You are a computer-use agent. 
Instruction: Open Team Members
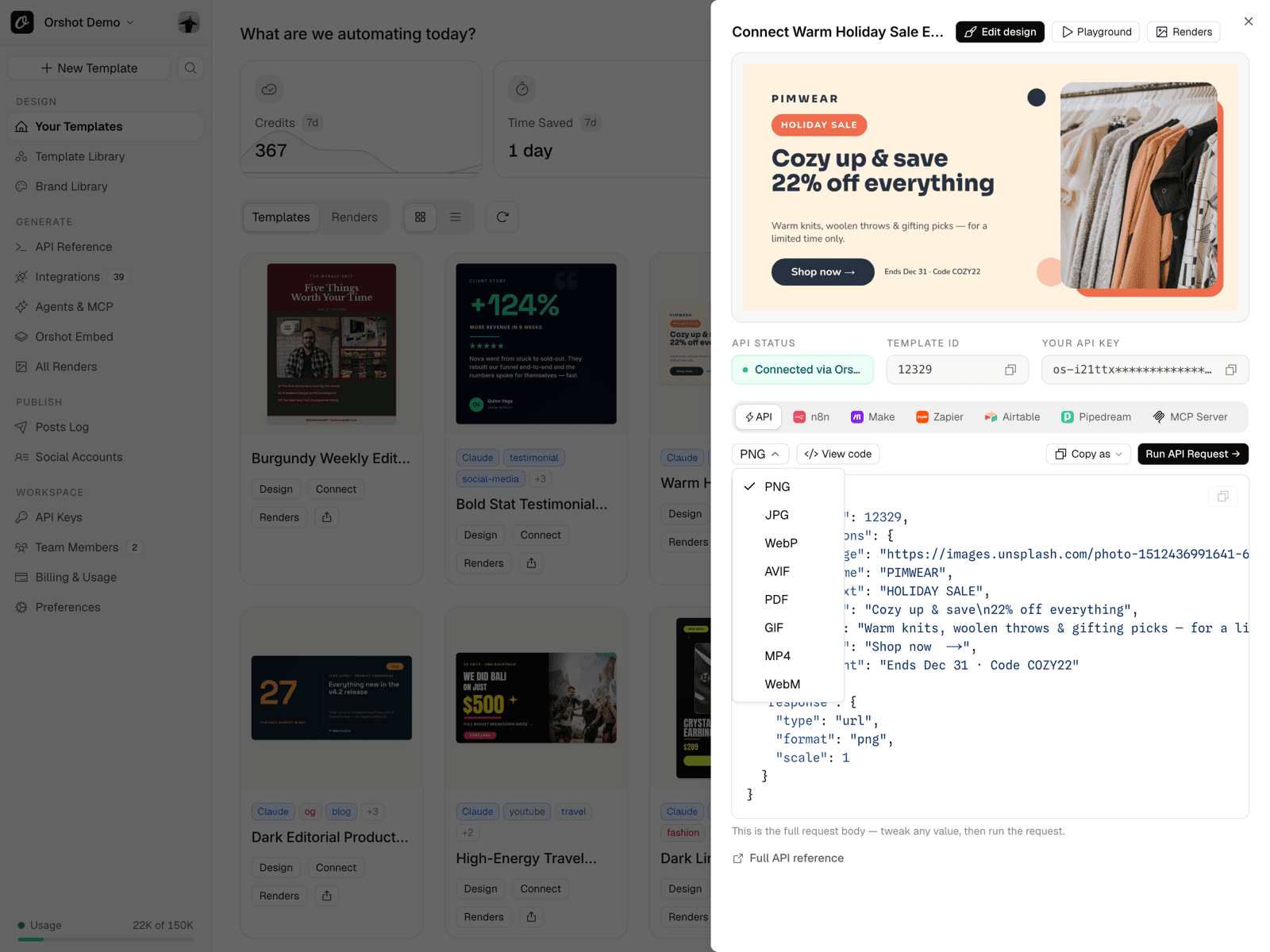106,547
